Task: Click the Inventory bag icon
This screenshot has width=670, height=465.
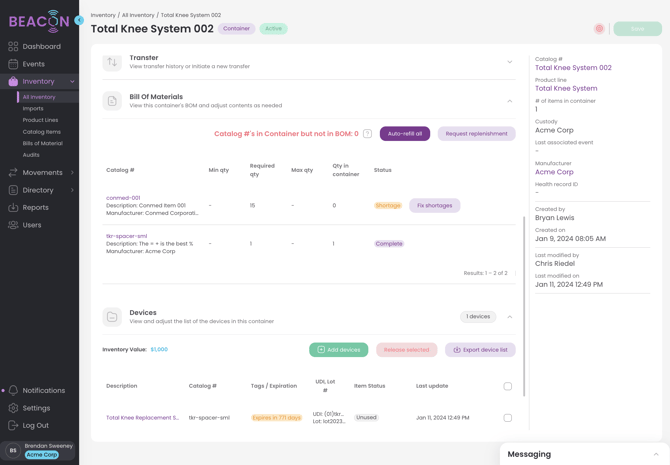Action: (13, 81)
